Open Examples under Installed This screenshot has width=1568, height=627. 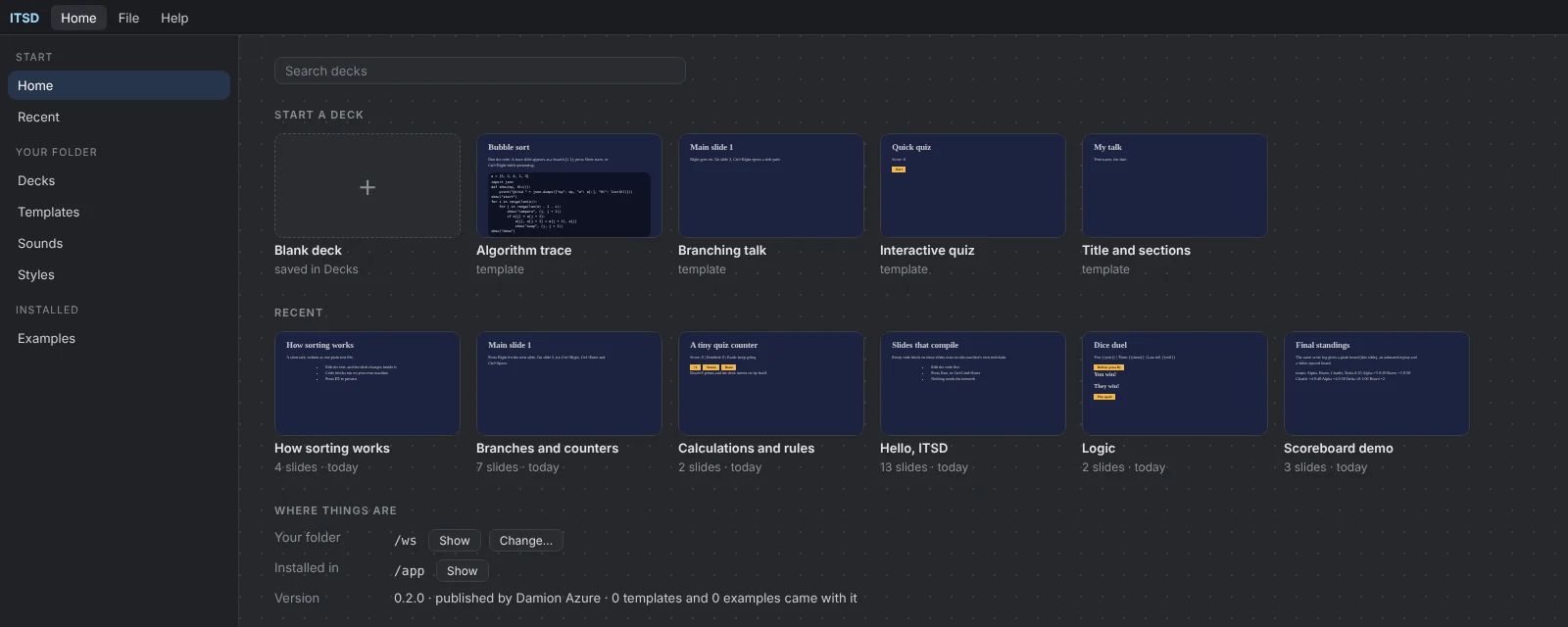[x=119, y=338]
